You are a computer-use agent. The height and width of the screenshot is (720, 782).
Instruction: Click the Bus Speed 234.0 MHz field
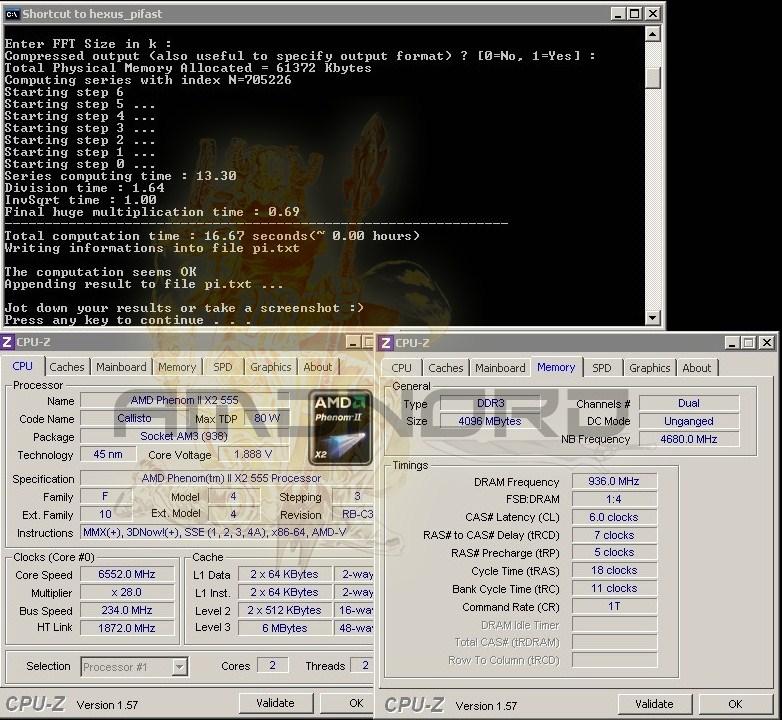pos(127,610)
